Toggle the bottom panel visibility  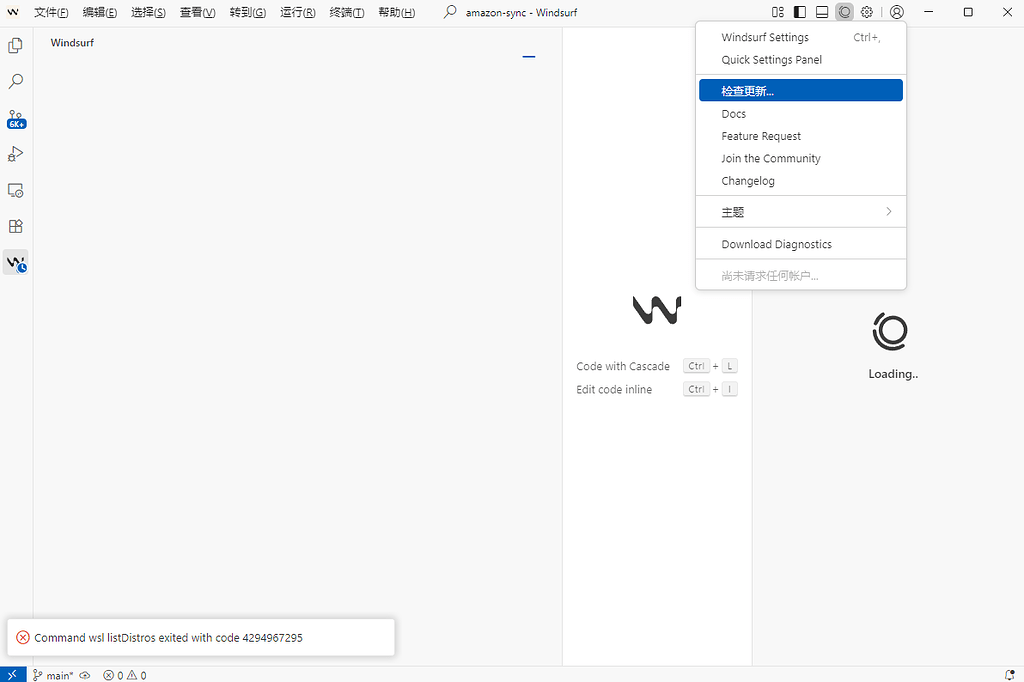[x=822, y=12]
